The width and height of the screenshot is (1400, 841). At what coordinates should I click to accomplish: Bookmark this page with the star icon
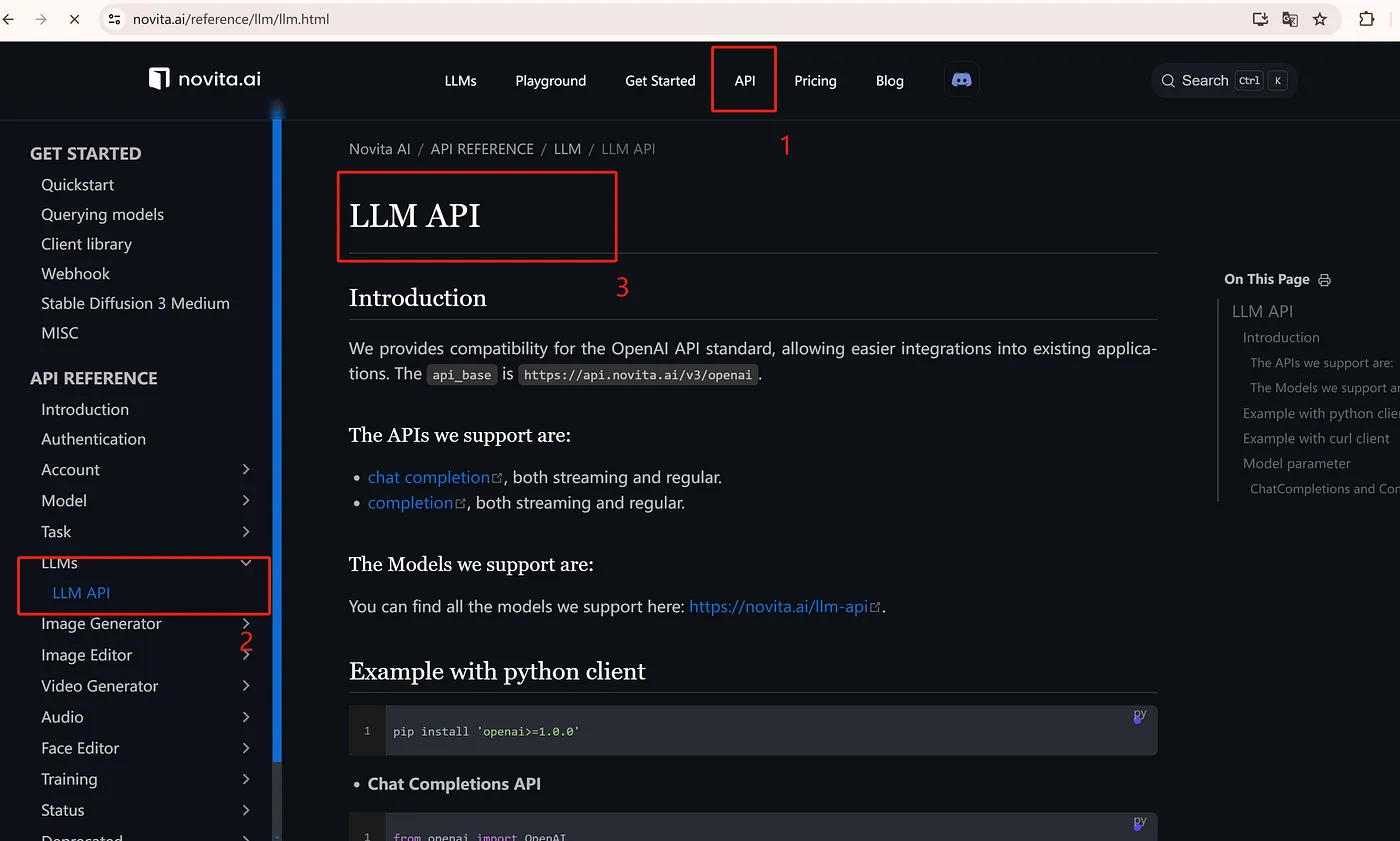tap(1320, 19)
